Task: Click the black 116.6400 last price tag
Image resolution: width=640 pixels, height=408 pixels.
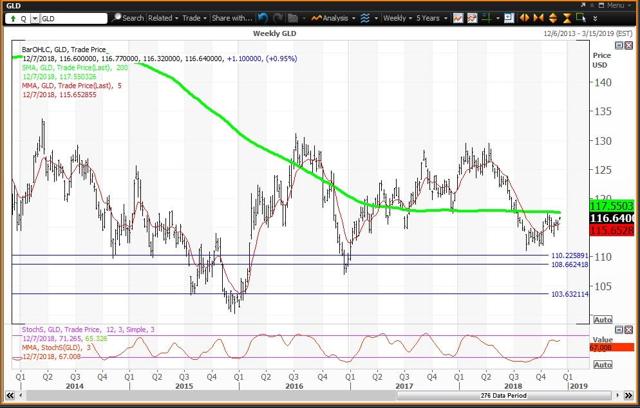Action: 611,218
